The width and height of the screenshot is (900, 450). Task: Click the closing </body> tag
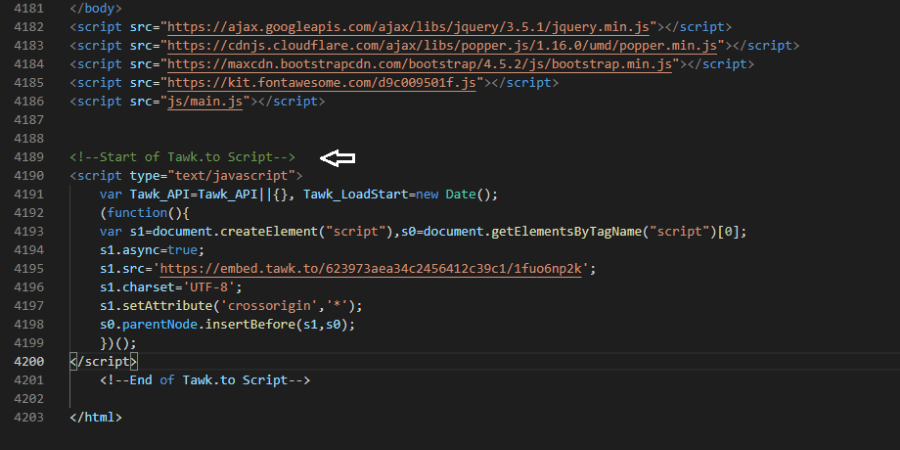click(96, 9)
